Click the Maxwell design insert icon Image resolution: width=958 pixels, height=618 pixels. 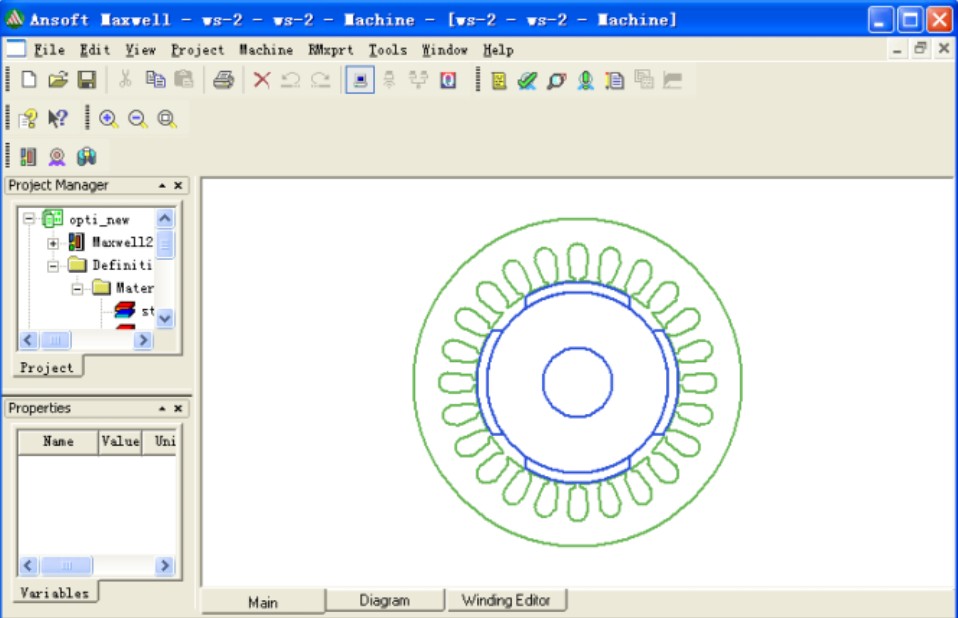click(x=28, y=157)
